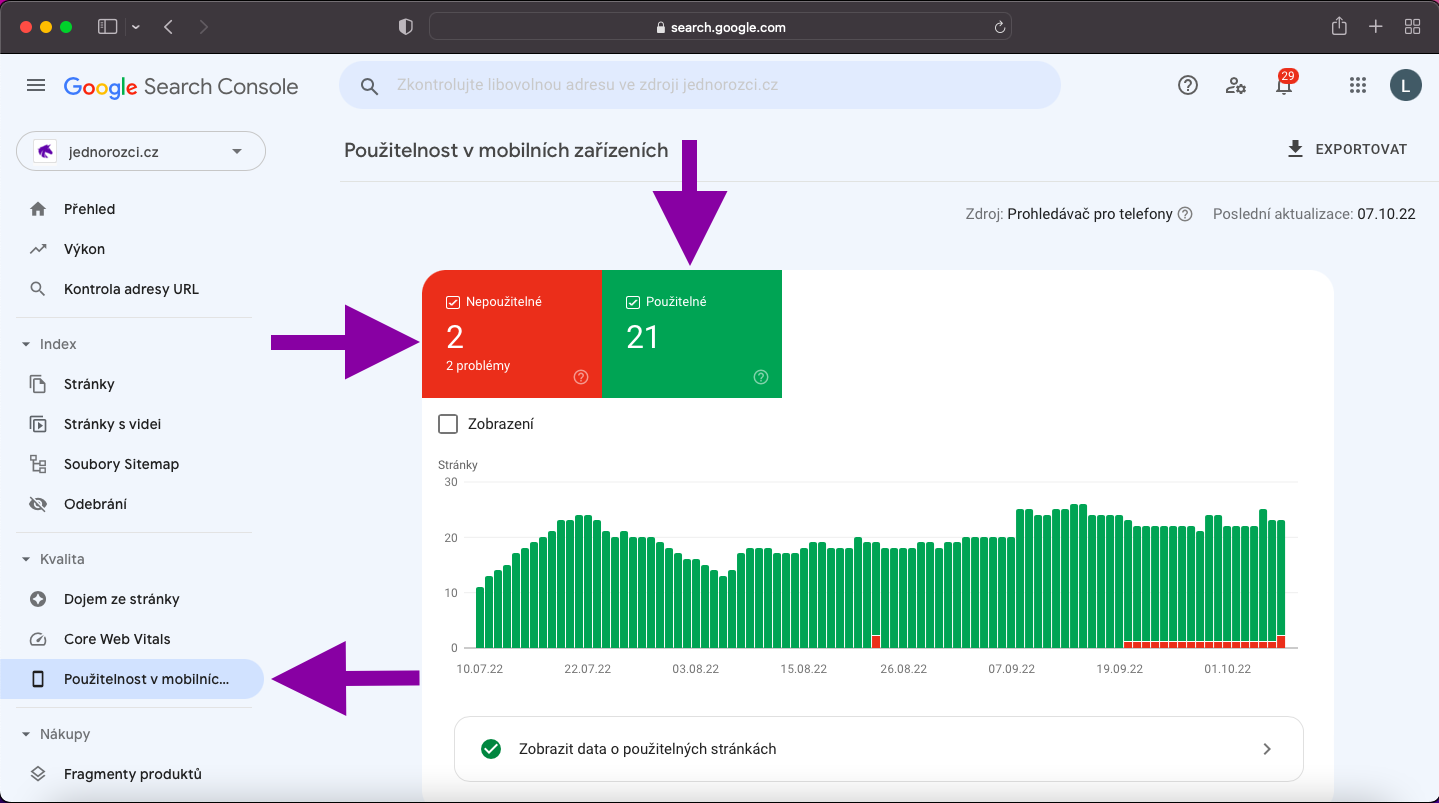Click the Safari address bar
This screenshot has width=1439, height=803.
pyautogui.click(x=720, y=27)
